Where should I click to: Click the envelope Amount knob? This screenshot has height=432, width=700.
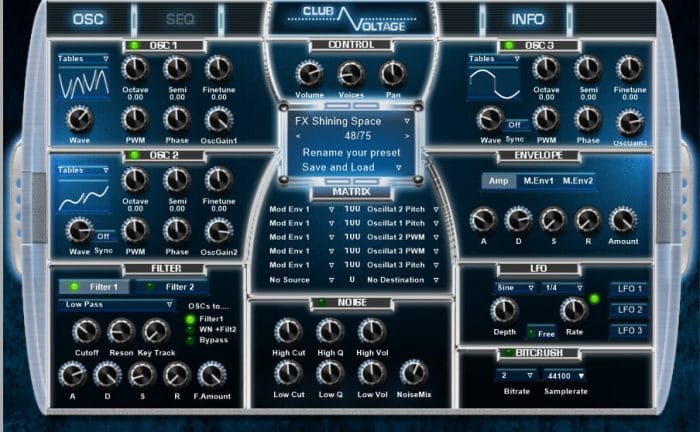[x=623, y=220]
